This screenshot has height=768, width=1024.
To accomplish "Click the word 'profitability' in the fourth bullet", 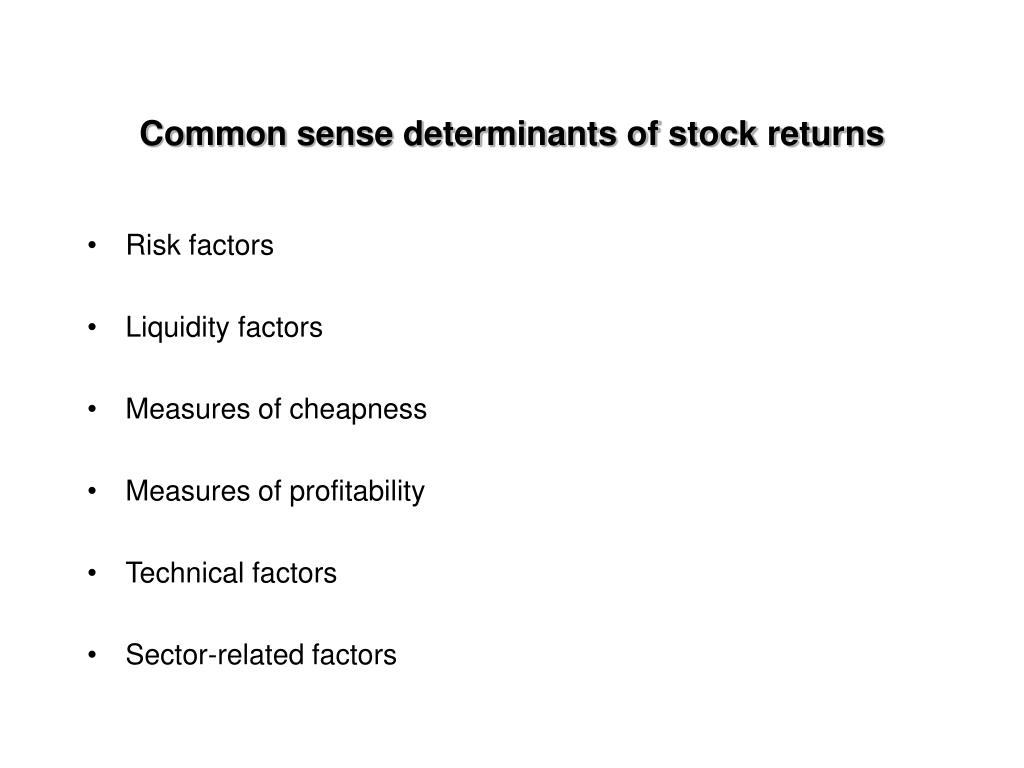I will pos(357,492).
